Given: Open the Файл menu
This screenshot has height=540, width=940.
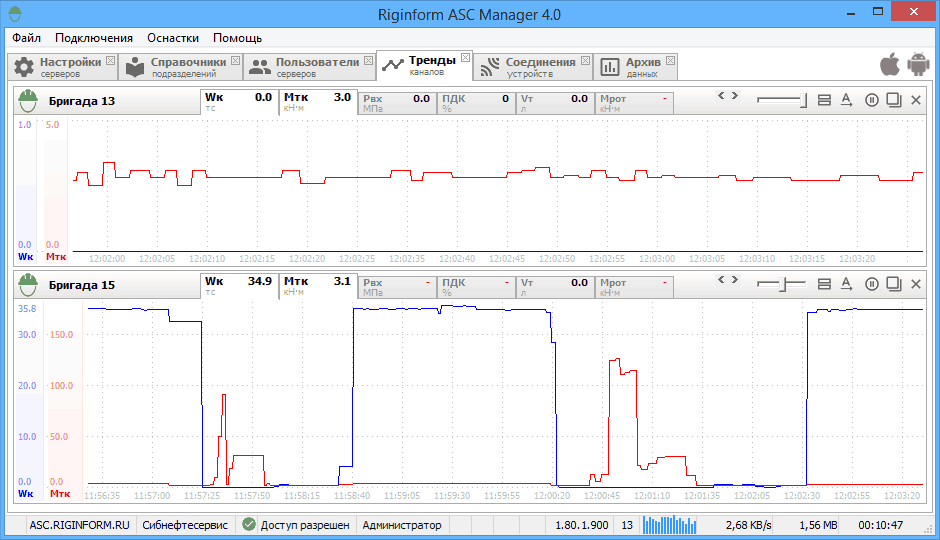Looking at the screenshot, I should pyautogui.click(x=27, y=38).
